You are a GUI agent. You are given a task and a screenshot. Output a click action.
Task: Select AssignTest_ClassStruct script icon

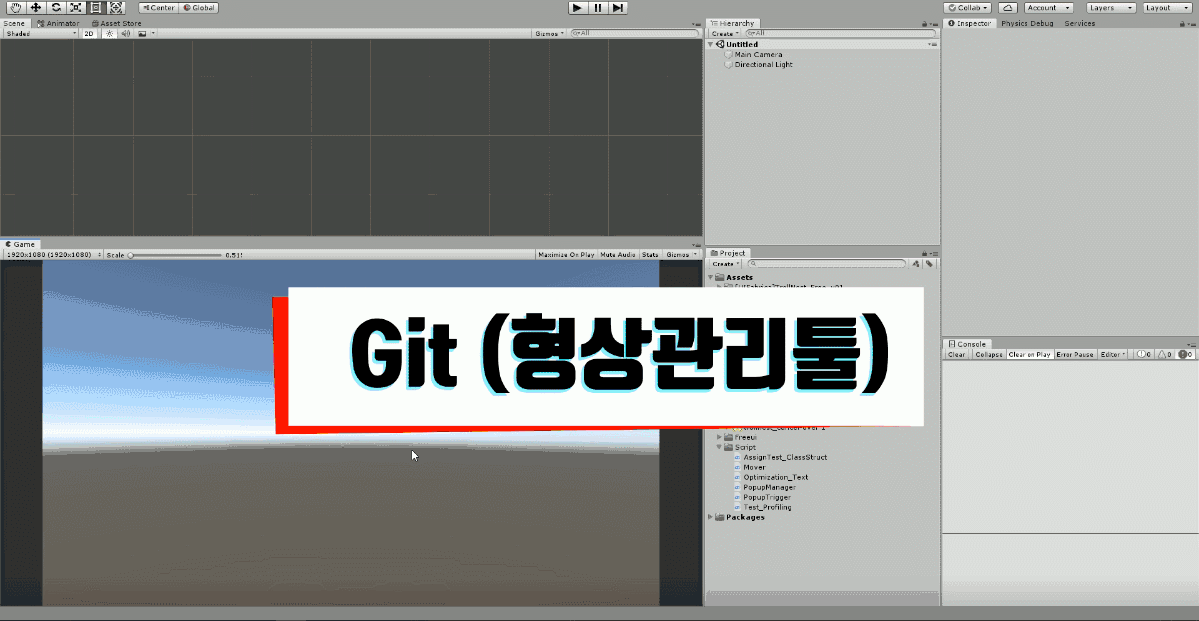(736, 457)
